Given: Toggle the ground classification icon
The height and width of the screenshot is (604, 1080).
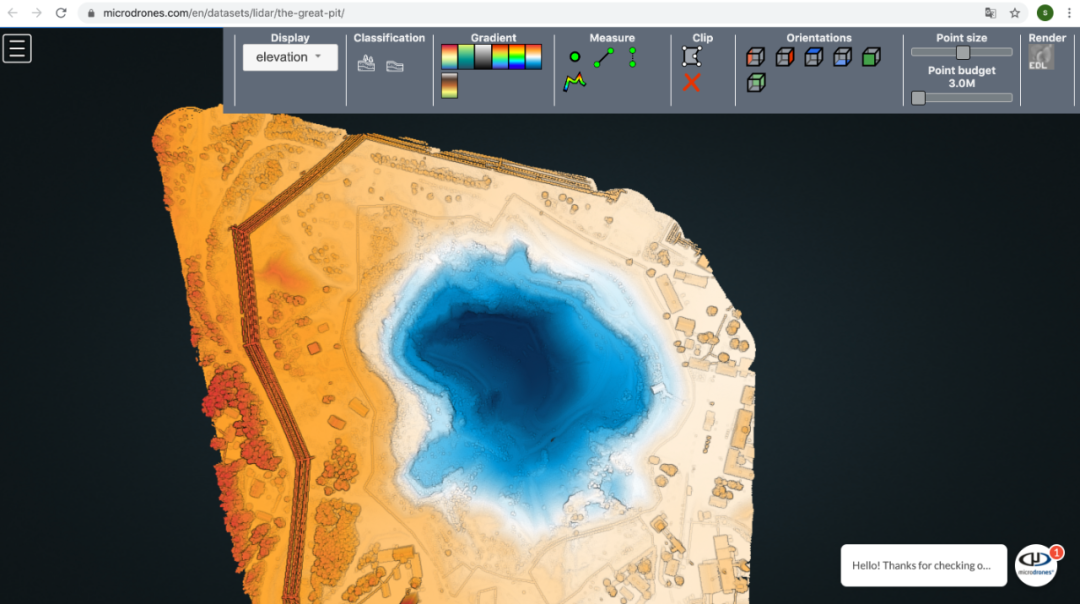Looking at the screenshot, I should tap(395, 66).
